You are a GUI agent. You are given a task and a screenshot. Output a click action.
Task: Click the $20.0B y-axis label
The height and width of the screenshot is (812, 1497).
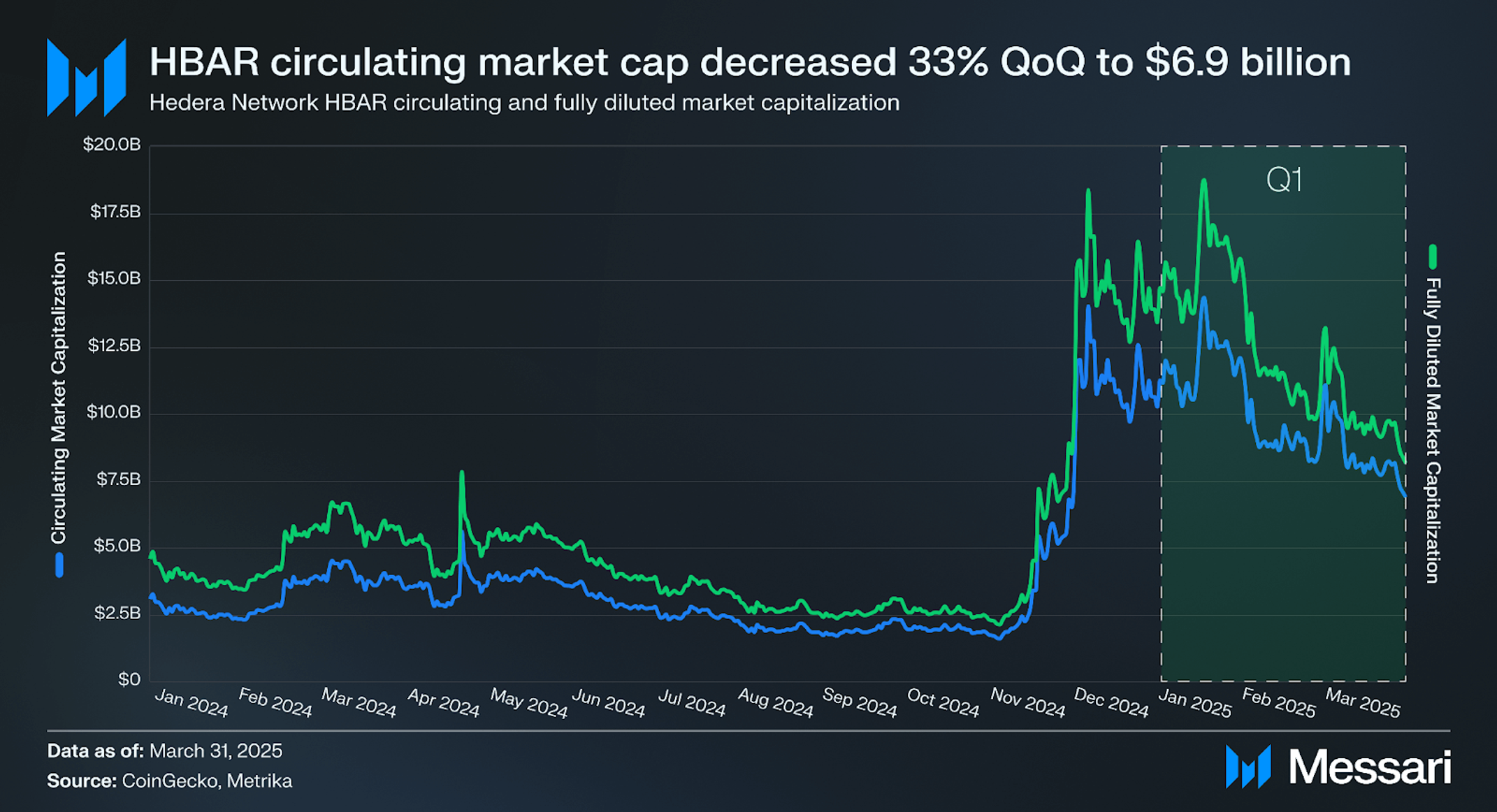pos(112,145)
